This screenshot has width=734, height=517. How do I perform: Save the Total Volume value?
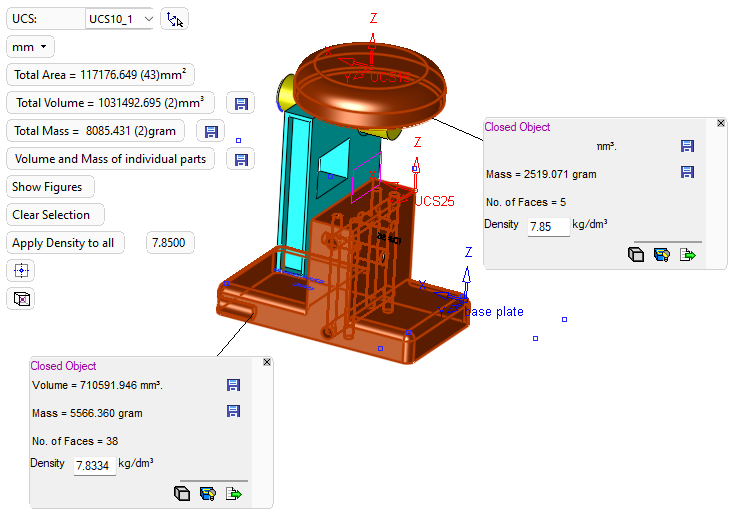240,103
